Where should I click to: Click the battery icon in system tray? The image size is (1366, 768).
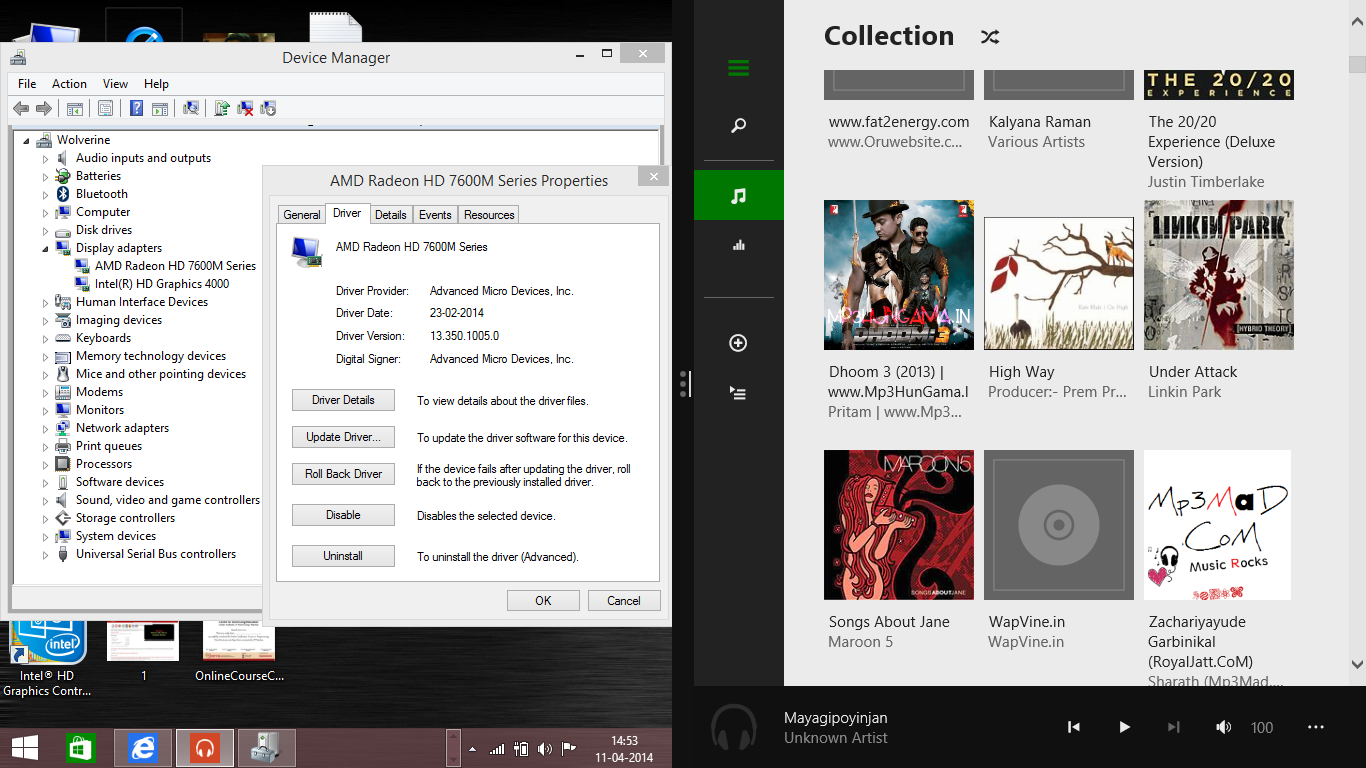click(x=521, y=748)
